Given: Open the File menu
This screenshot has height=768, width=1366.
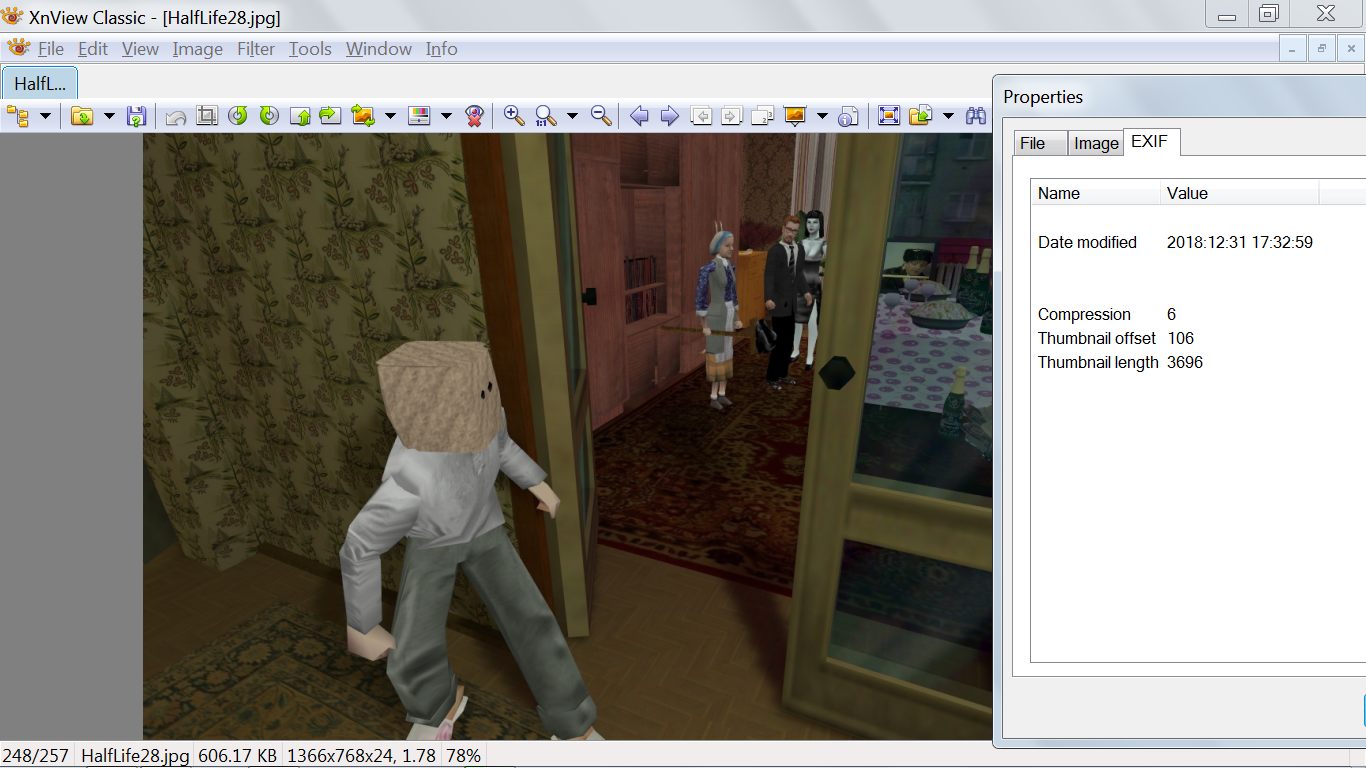Looking at the screenshot, I should [50, 49].
